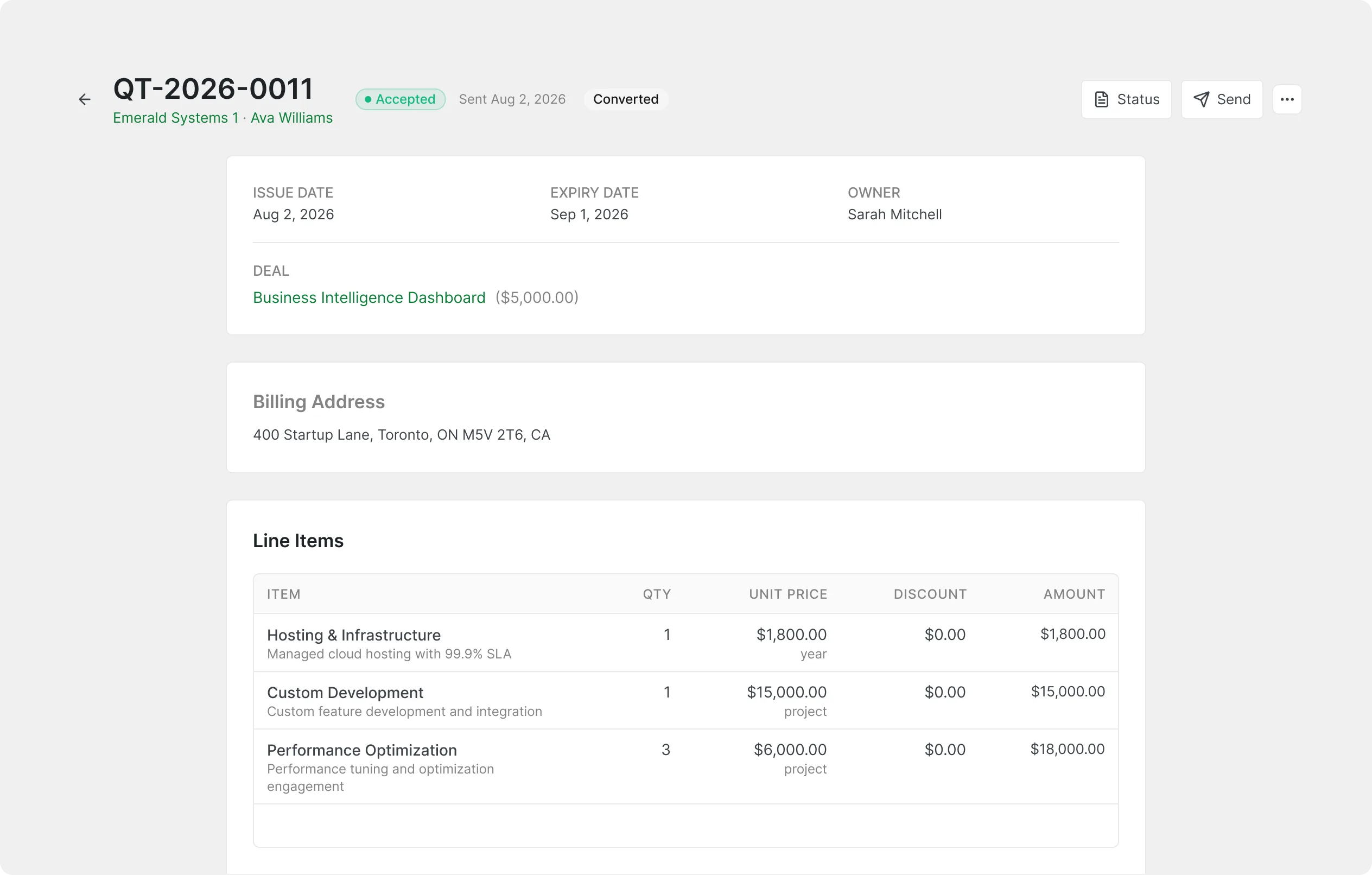Click the Performance Optimization discount $0.00
The image size is (1372, 875).
click(x=945, y=750)
